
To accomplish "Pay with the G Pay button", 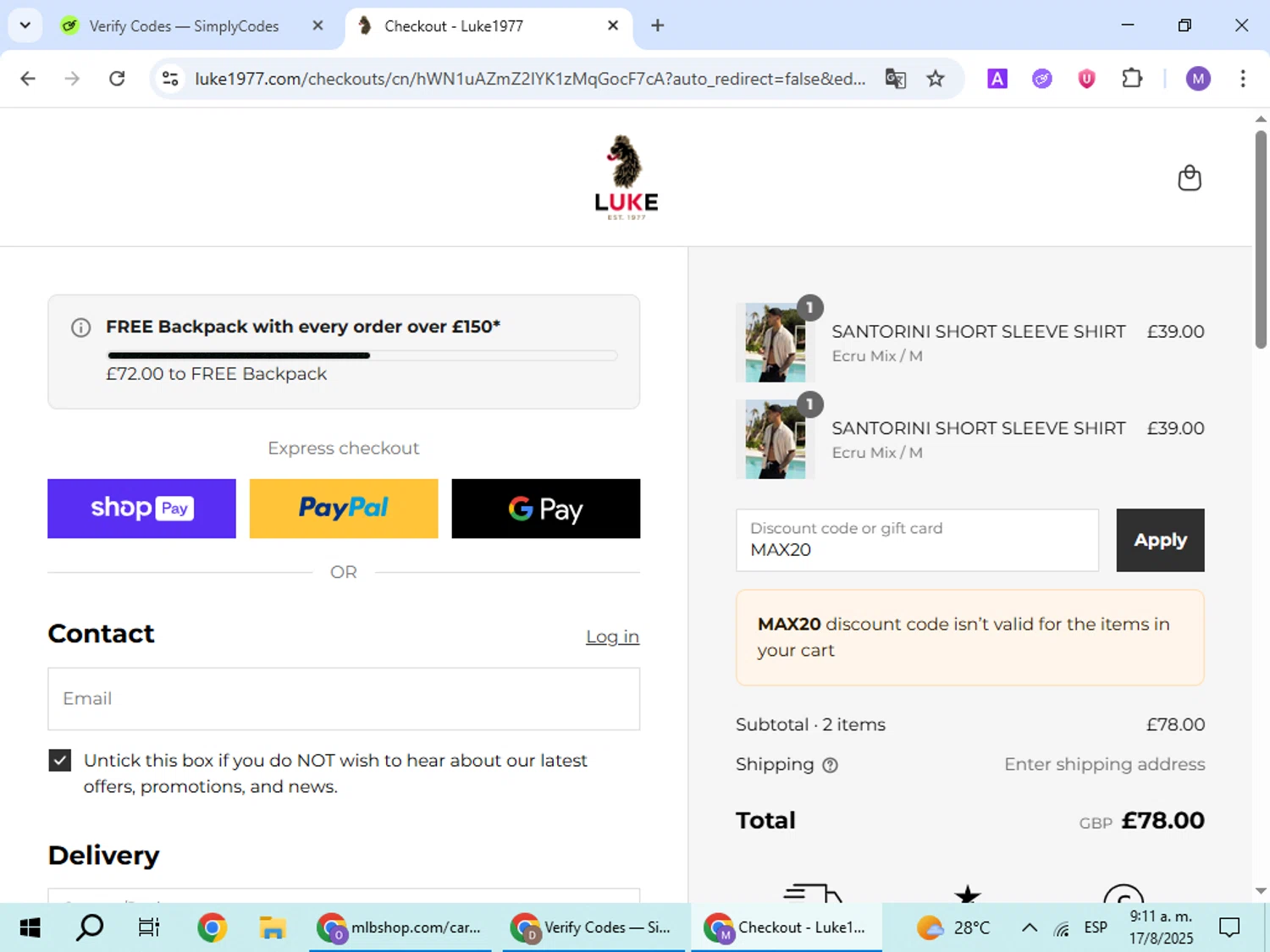I will click(x=546, y=509).
